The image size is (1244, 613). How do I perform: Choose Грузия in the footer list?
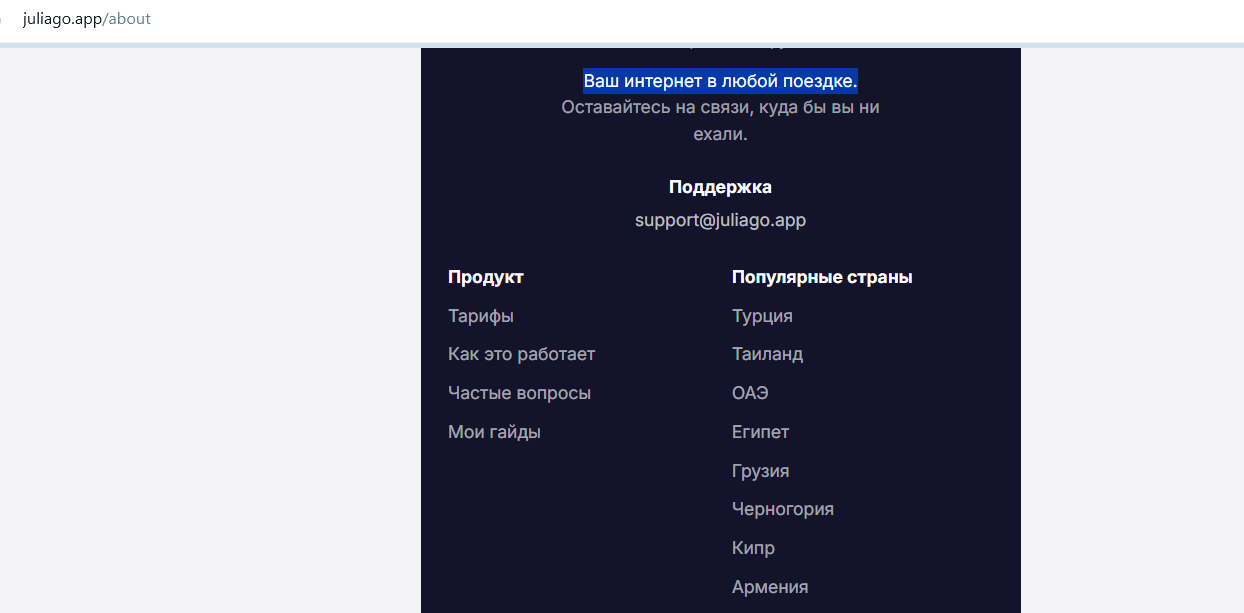[x=761, y=471]
